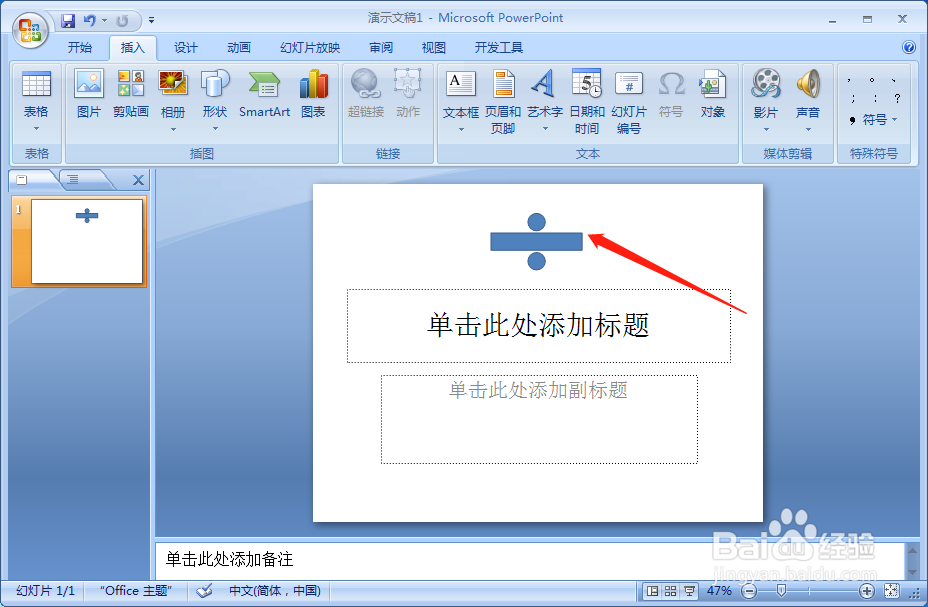Open the 幻灯片放映 (Slide Show) tab
Screen dimensions: 928x607
tap(310, 47)
